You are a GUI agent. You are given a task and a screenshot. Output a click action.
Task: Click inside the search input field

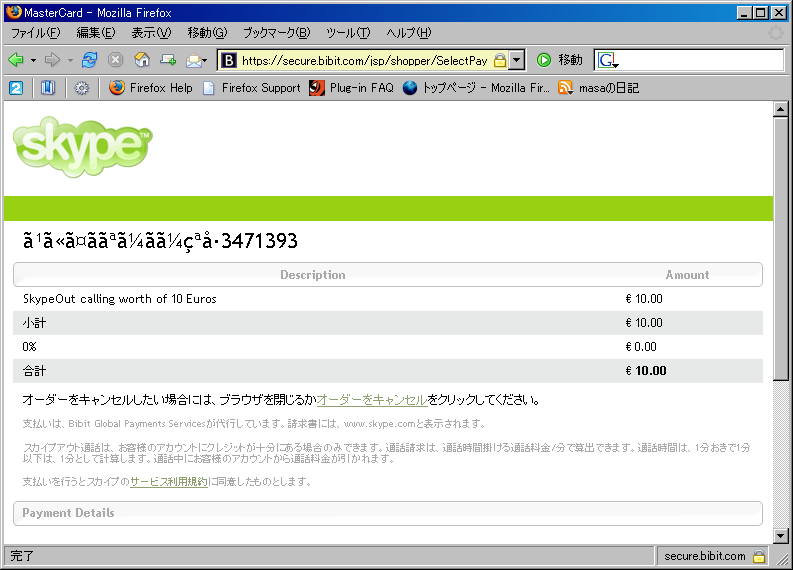[x=700, y=60]
